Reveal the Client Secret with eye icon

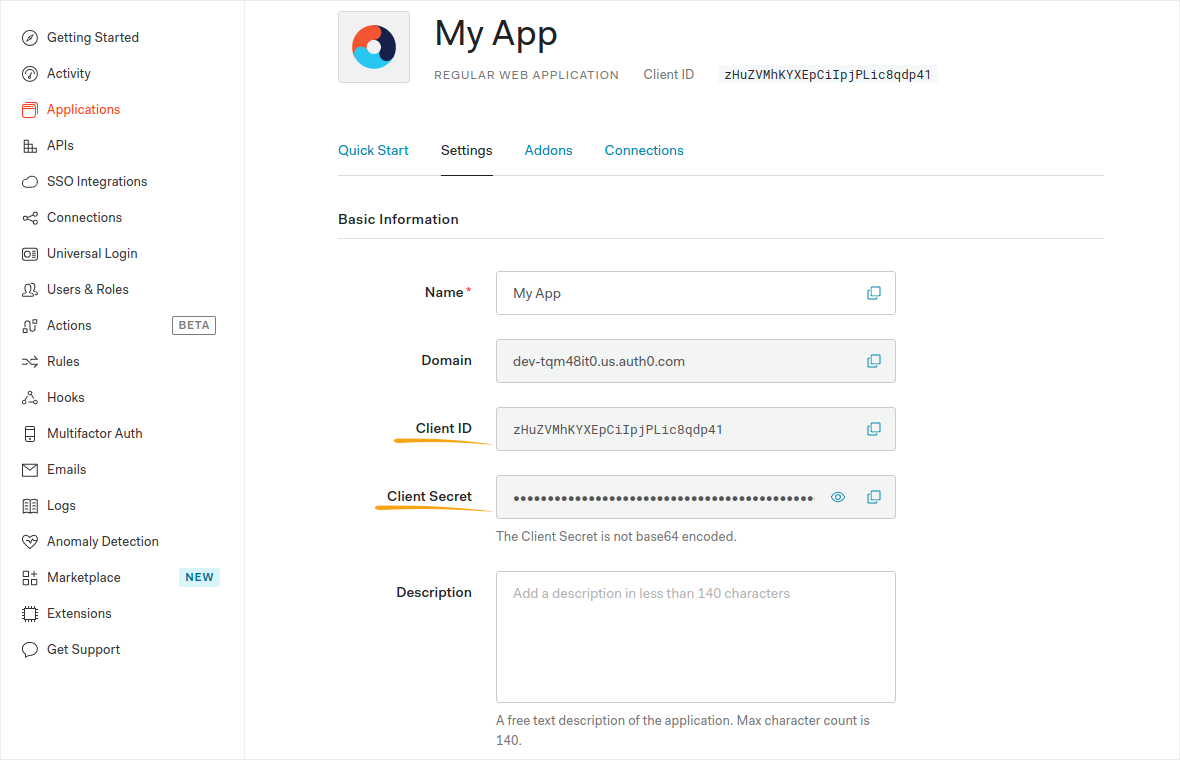[x=839, y=497]
